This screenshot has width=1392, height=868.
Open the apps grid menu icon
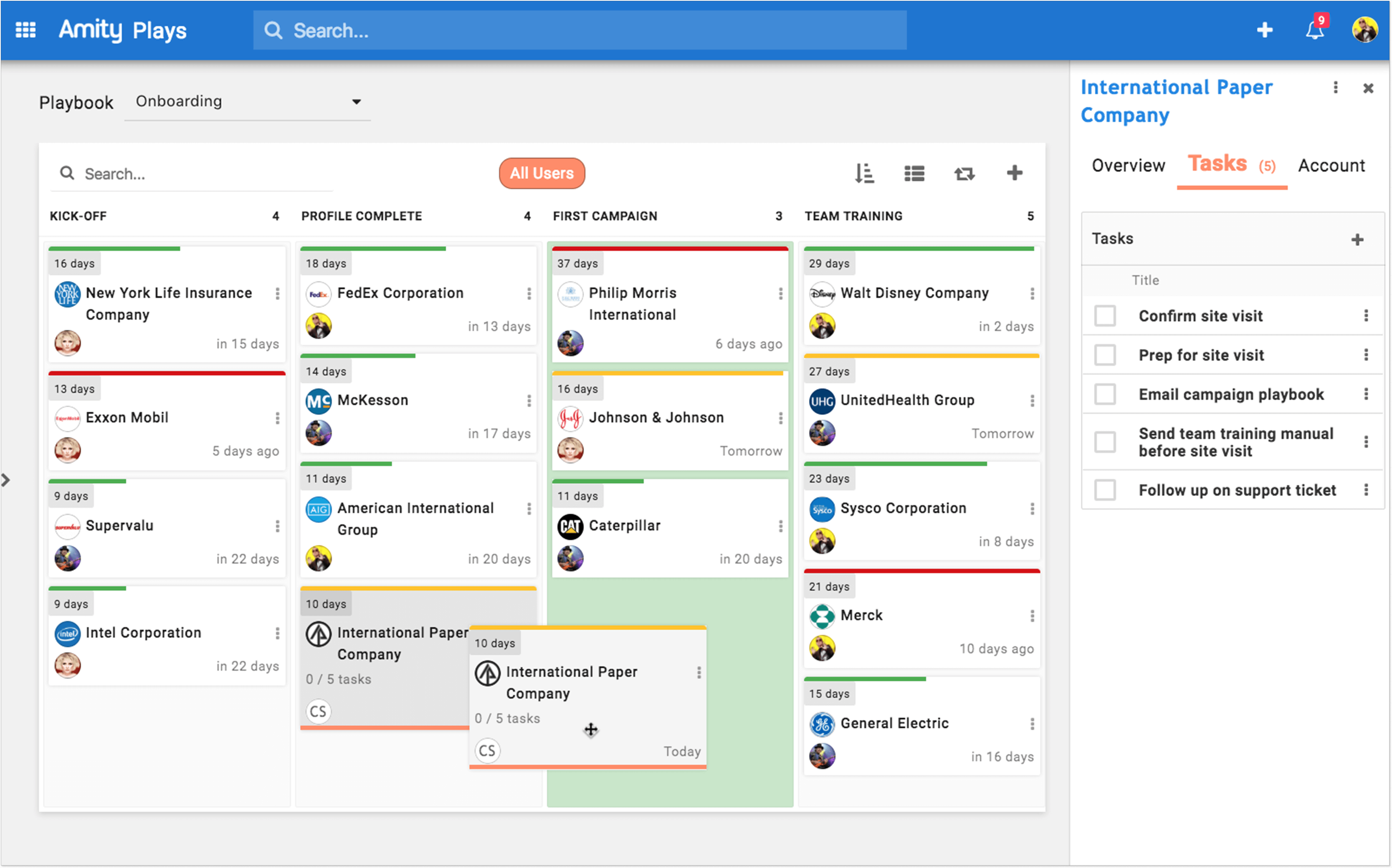(25, 30)
